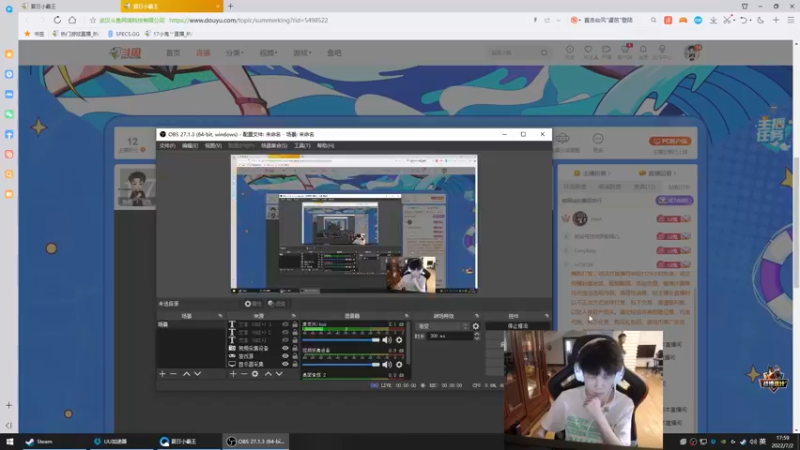
Task: Add a new scene with the plus icon
Action: [162, 374]
